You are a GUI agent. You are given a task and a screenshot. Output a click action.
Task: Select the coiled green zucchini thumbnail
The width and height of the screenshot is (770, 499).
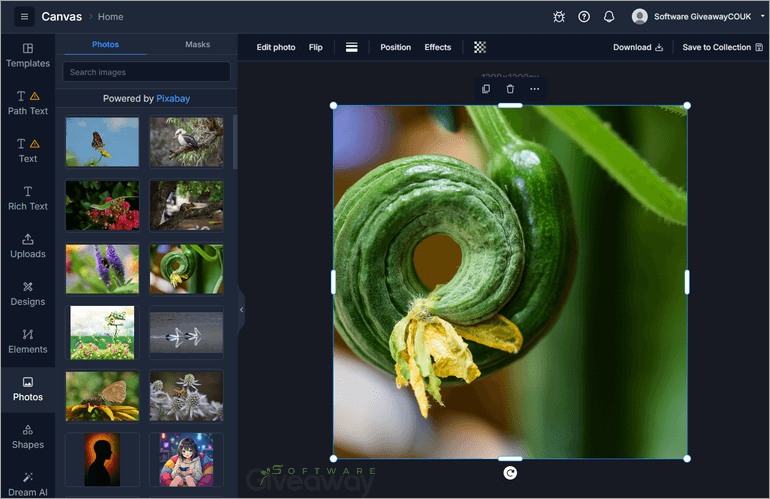click(186, 269)
